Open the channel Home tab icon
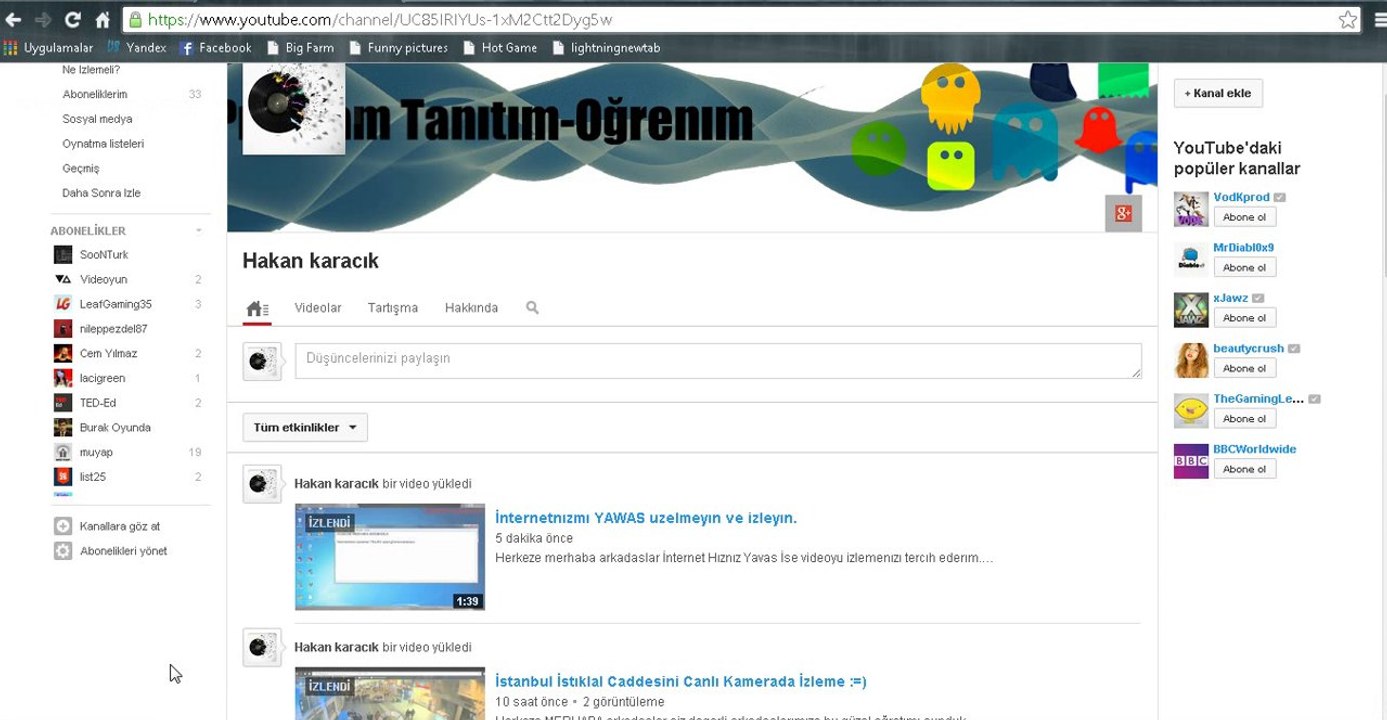The width and height of the screenshot is (1387, 720). (257, 309)
